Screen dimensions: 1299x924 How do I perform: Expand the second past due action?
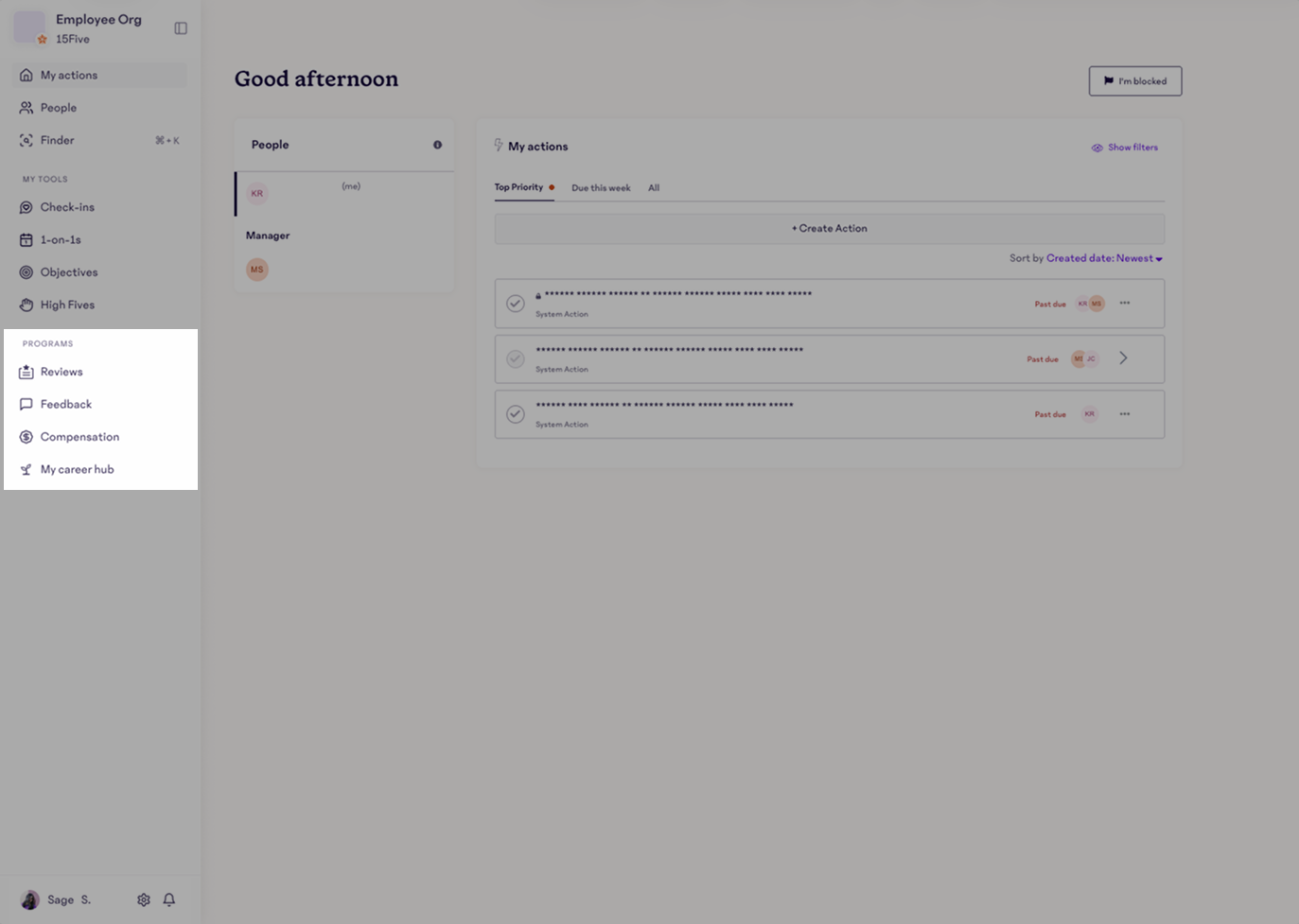coord(1122,358)
